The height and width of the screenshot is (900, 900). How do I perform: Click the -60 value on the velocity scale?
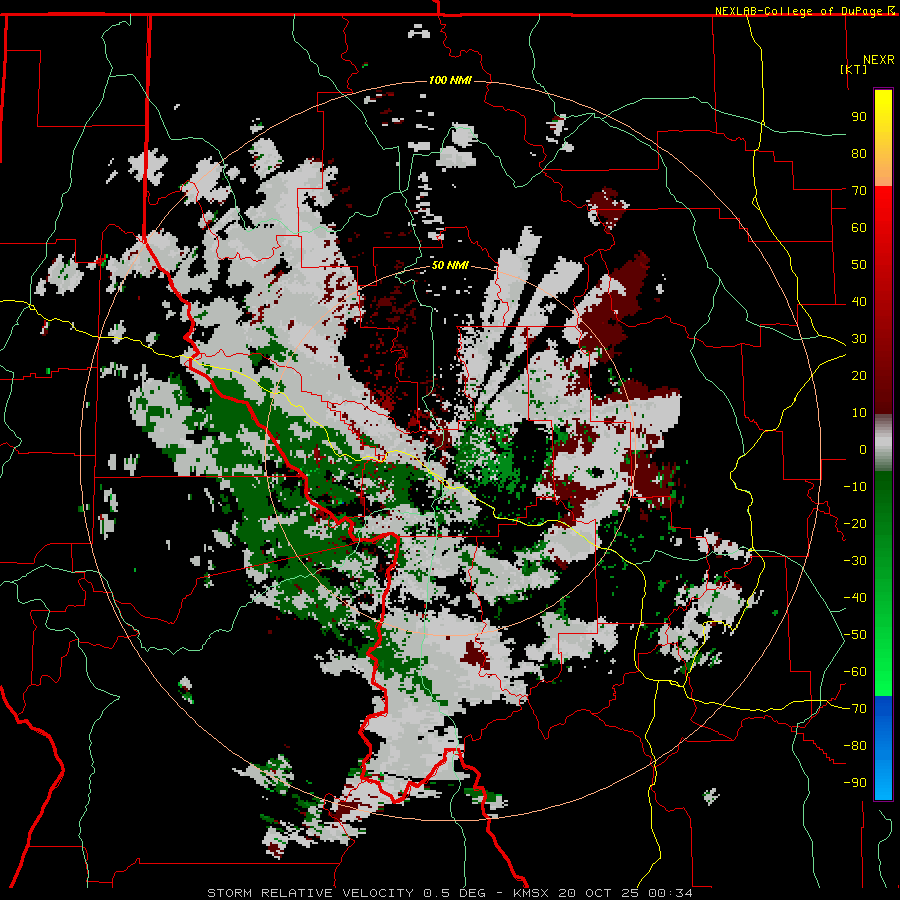pyautogui.click(x=855, y=672)
